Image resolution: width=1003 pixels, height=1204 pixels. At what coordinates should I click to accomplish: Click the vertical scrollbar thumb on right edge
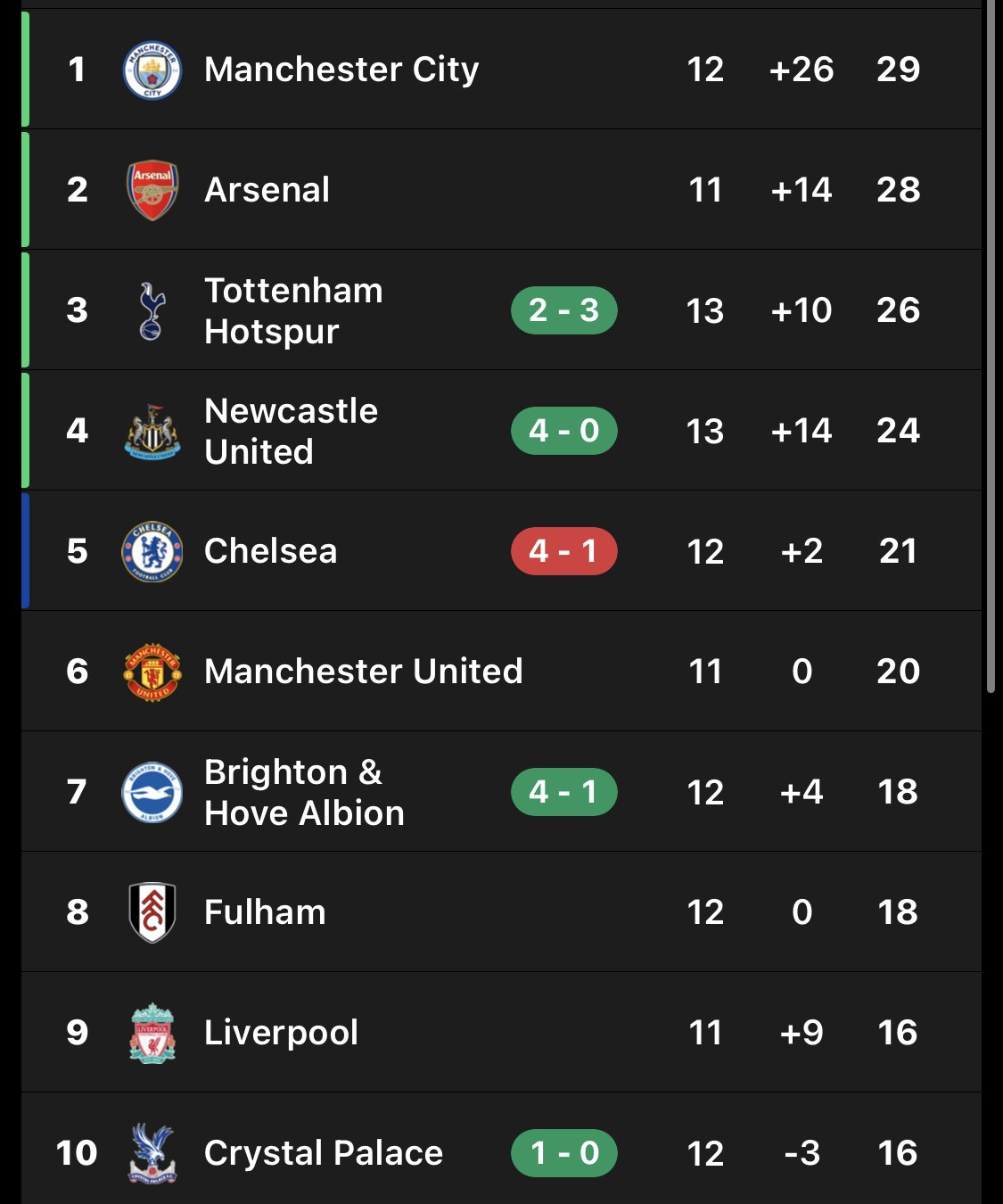click(x=991, y=346)
